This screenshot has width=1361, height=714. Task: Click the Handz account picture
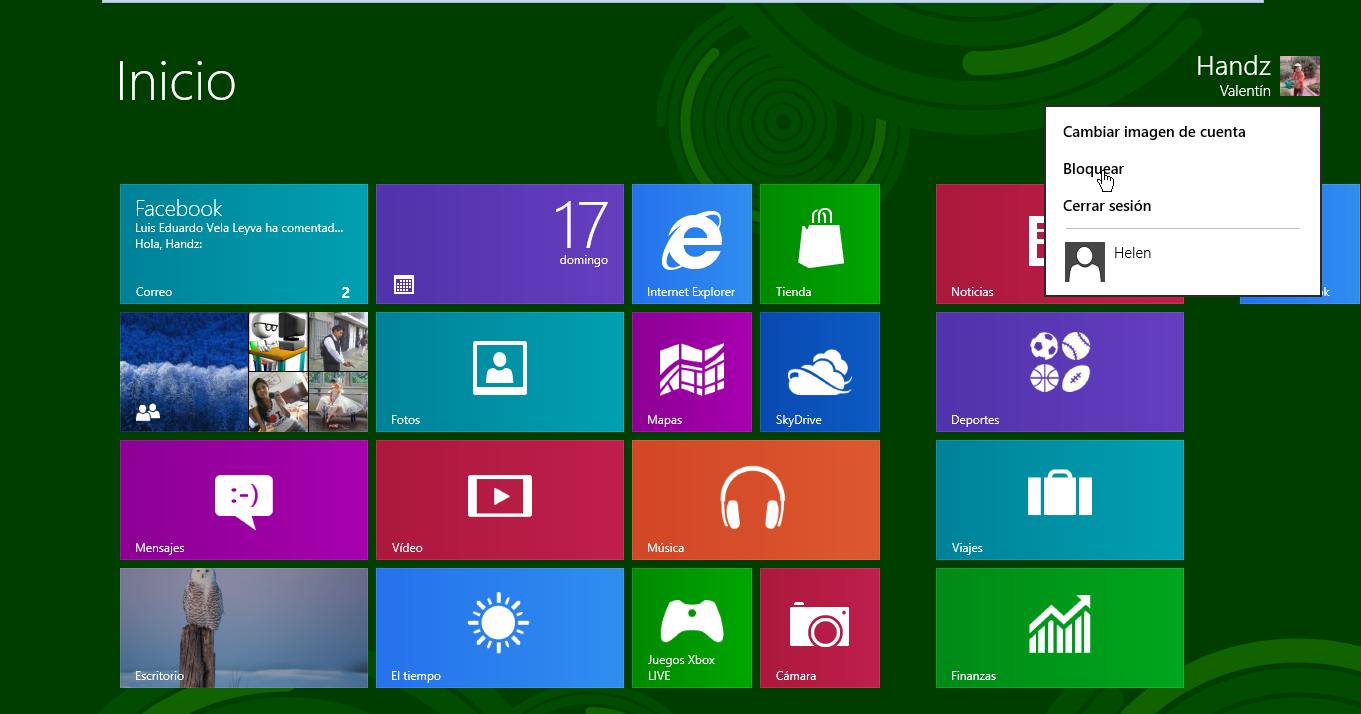pyautogui.click(x=1299, y=77)
